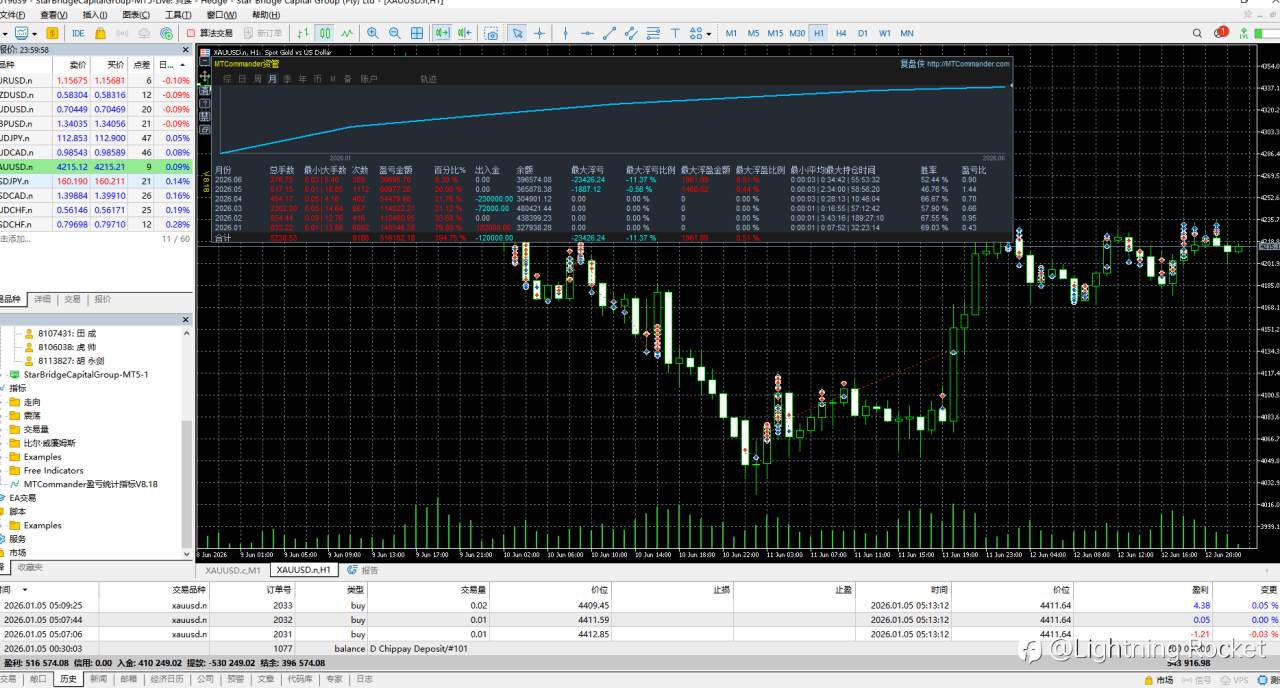This screenshot has width=1280, height=688.
Task: Select account 8107431 in Navigator
Action: pyautogui.click(x=67, y=333)
